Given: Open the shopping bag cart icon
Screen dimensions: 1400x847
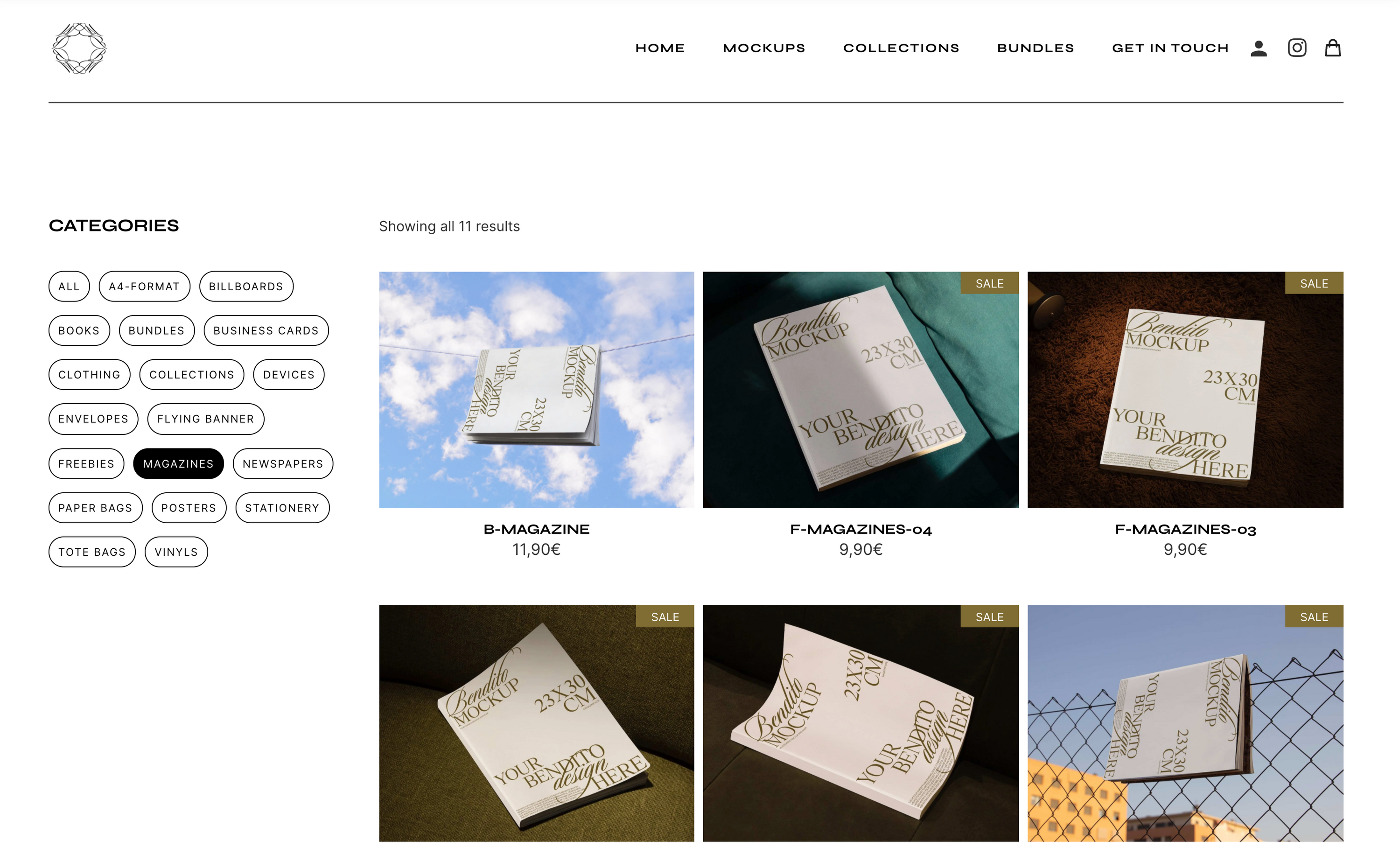Looking at the screenshot, I should pyautogui.click(x=1332, y=48).
